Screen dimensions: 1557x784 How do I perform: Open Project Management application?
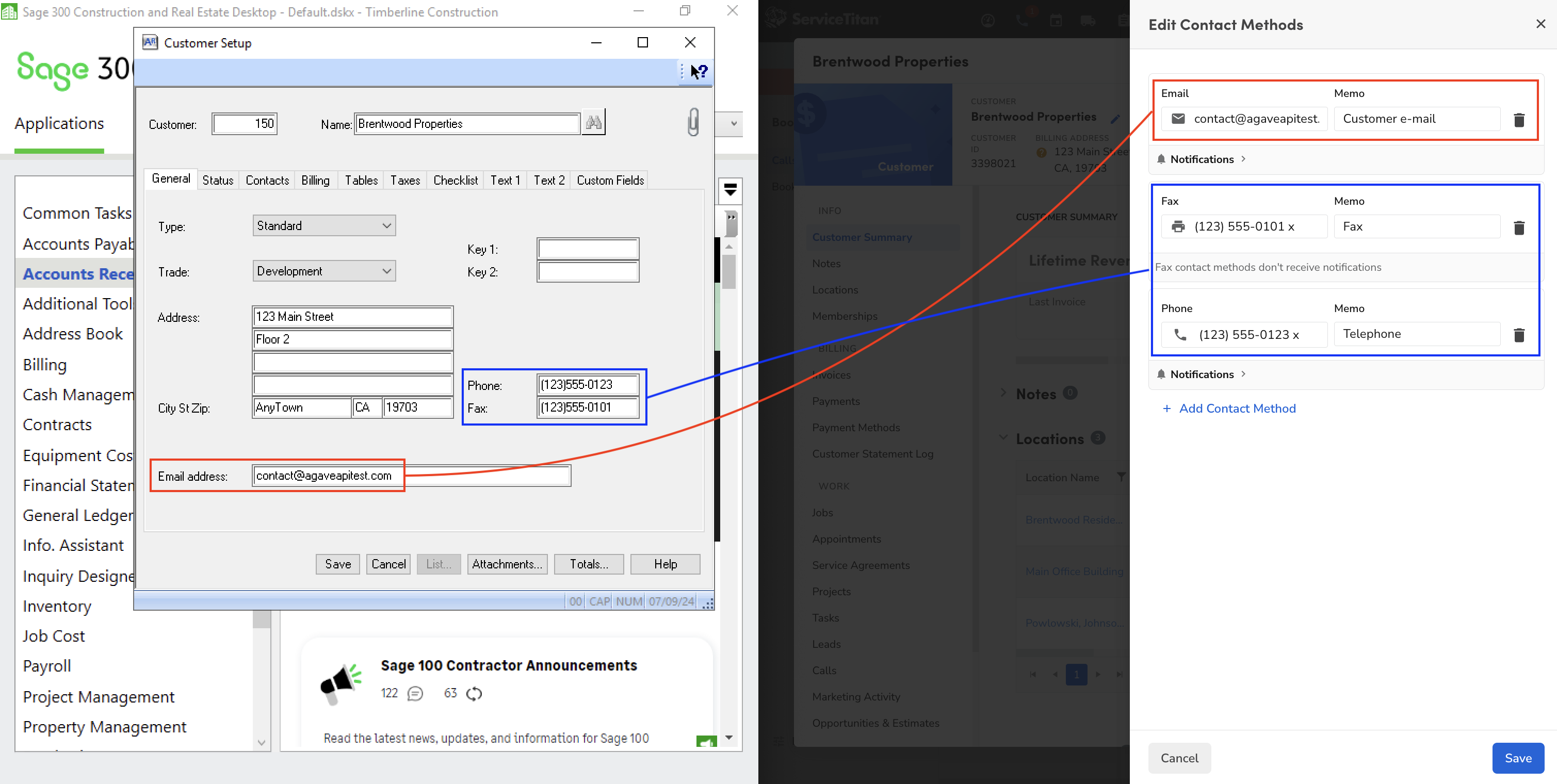click(x=98, y=696)
